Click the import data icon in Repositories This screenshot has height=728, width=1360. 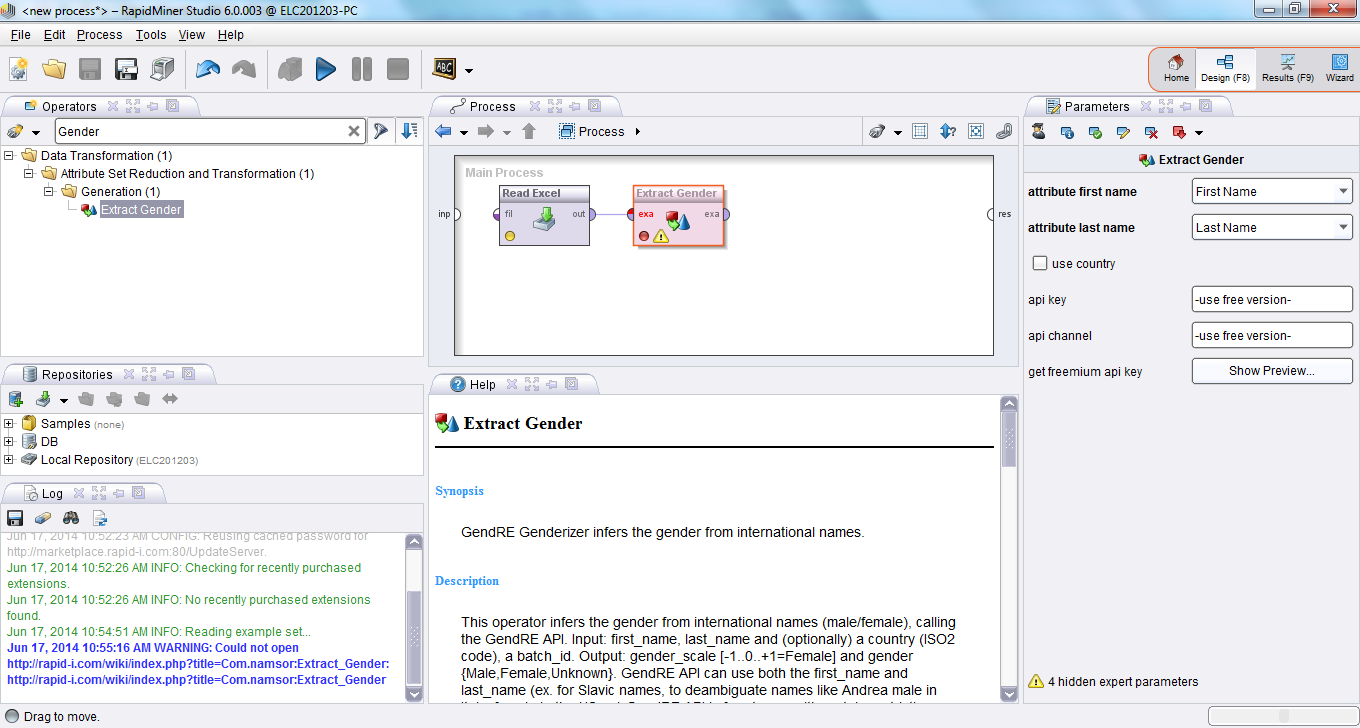(x=43, y=399)
